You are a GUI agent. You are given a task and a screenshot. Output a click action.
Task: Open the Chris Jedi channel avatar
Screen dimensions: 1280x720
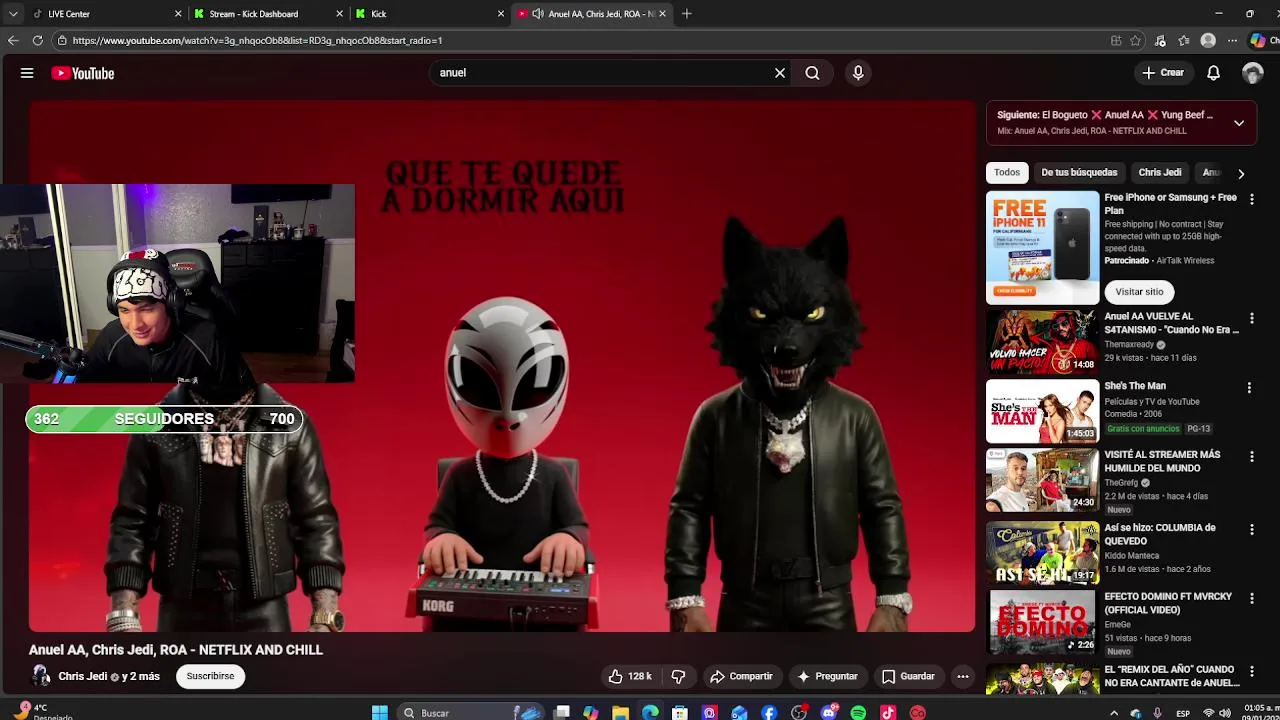(x=41, y=676)
